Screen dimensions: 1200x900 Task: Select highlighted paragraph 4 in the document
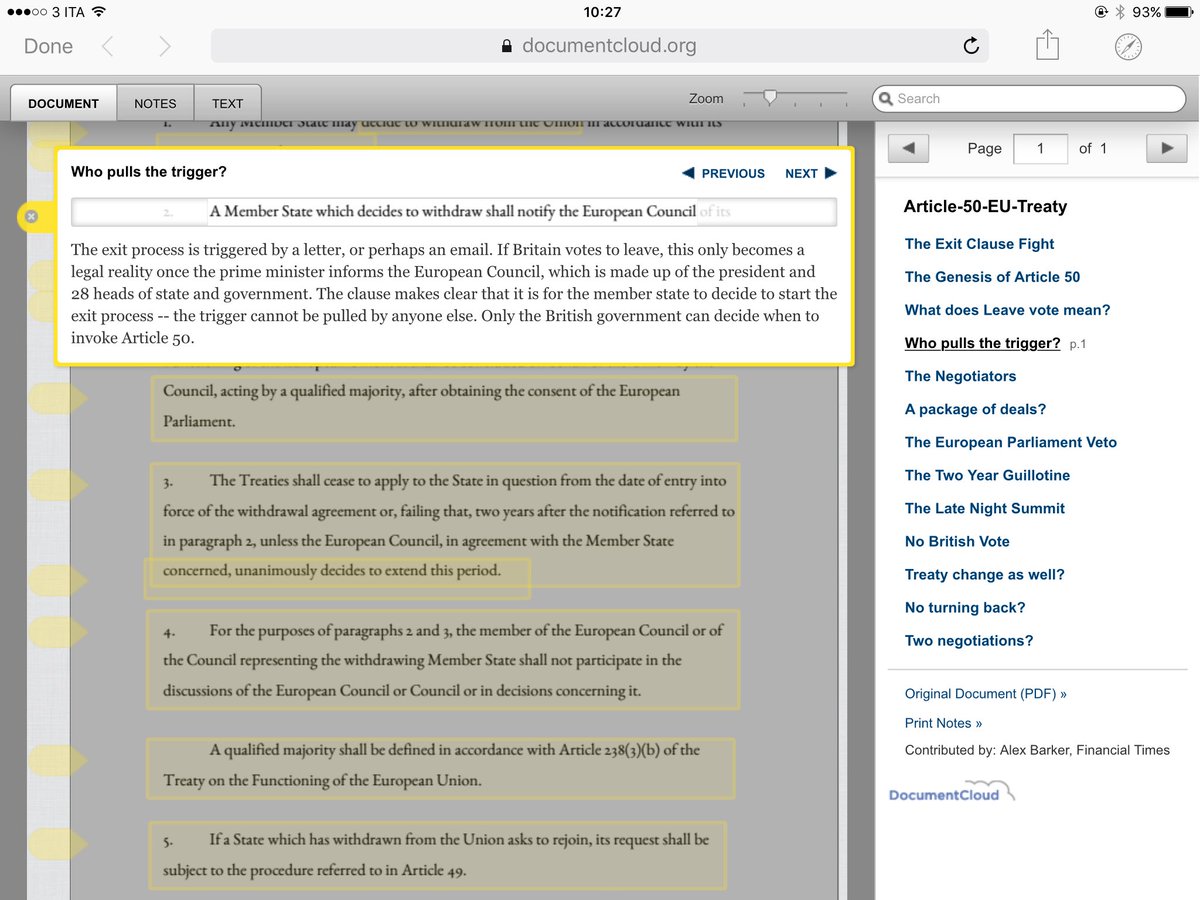(444, 660)
